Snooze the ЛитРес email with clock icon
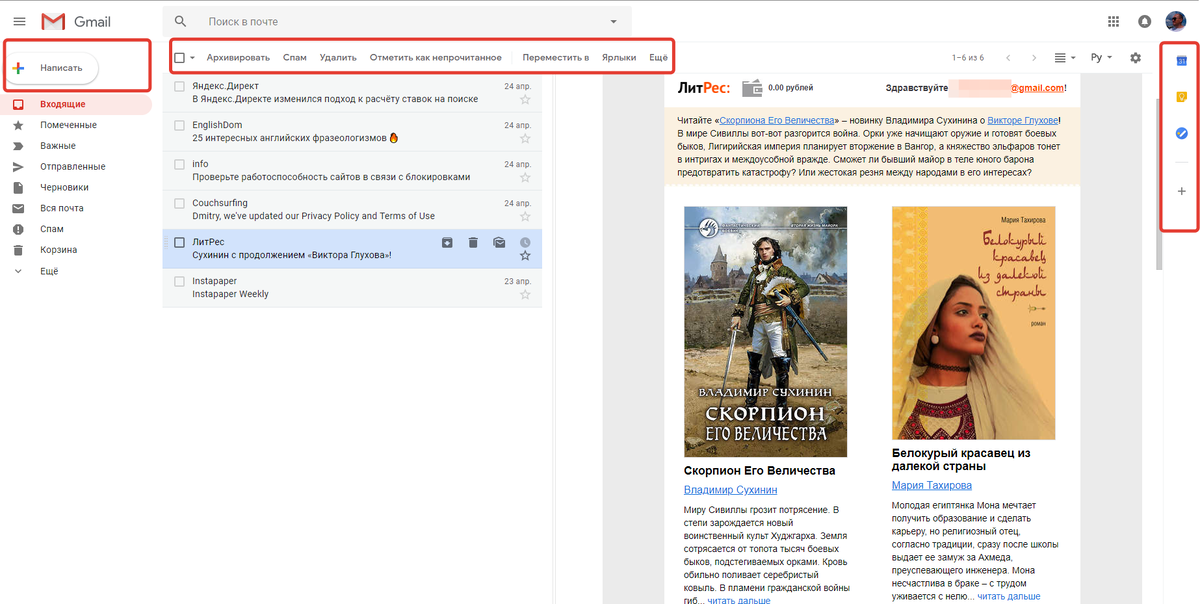The height and width of the screenshot is (604, 1200). tap(525, 242)
